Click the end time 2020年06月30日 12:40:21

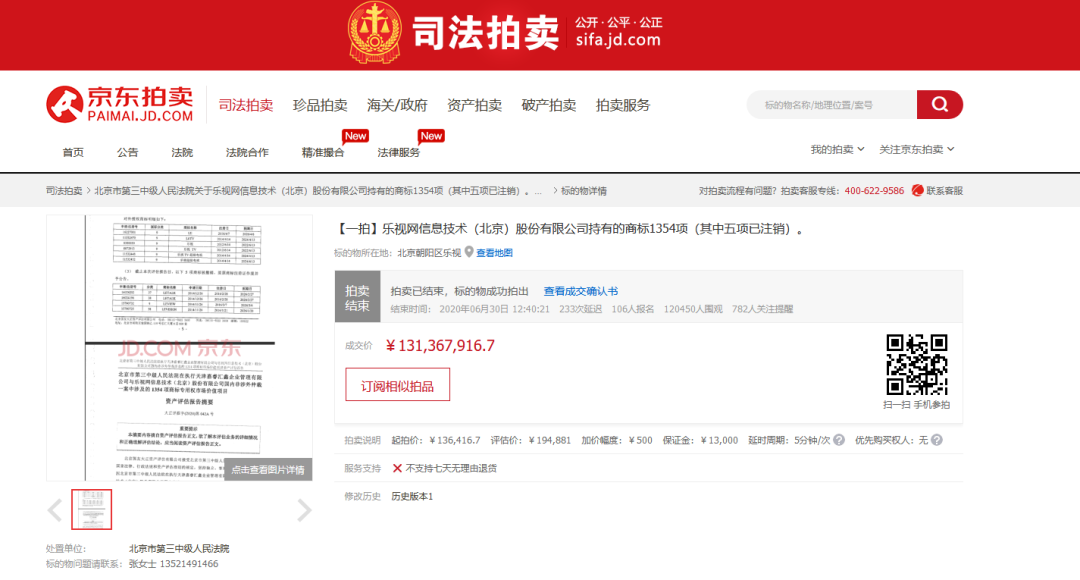click(x=495, y=309)
